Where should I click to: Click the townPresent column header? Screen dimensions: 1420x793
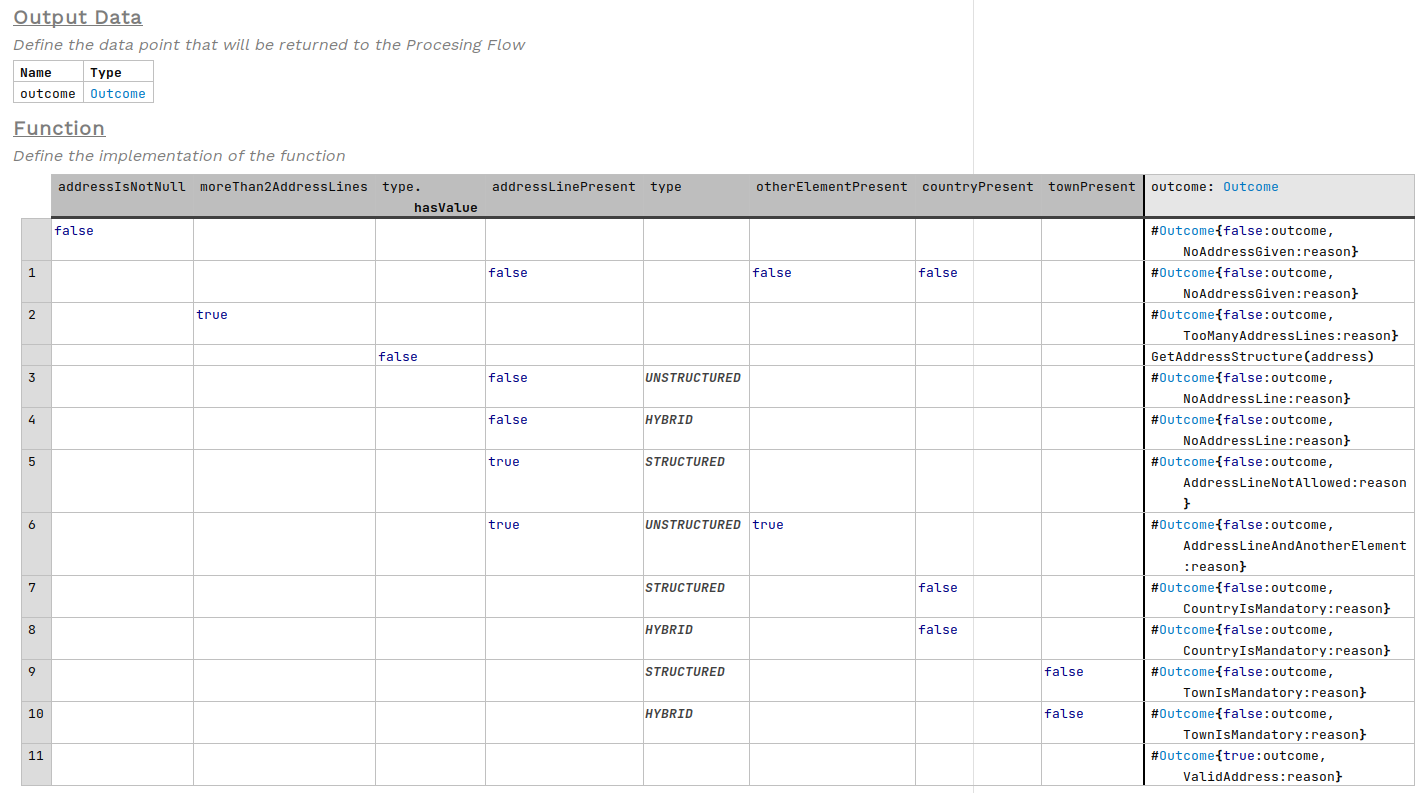[1091, 186]
